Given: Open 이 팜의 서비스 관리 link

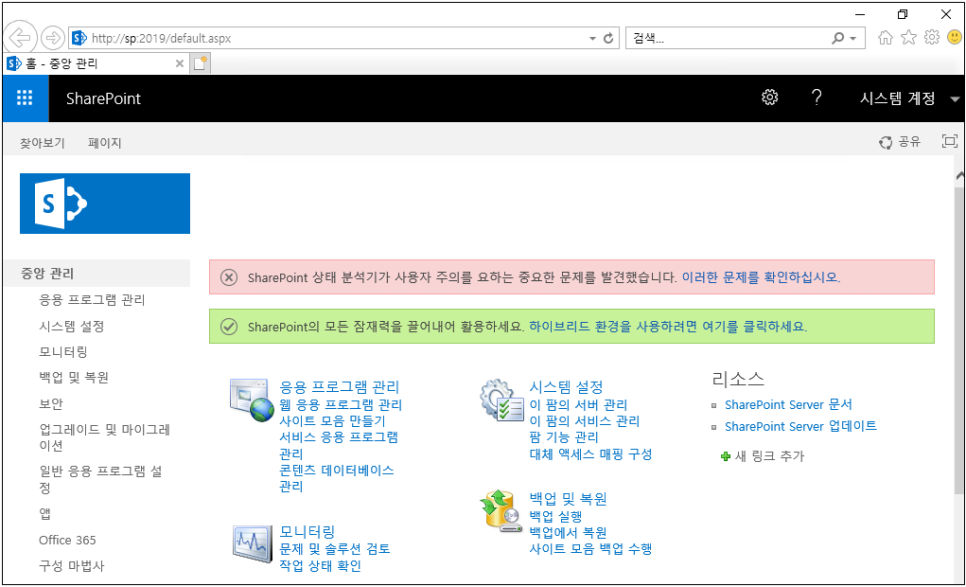Looking at the screenshot, I should (x=585, y=421).
